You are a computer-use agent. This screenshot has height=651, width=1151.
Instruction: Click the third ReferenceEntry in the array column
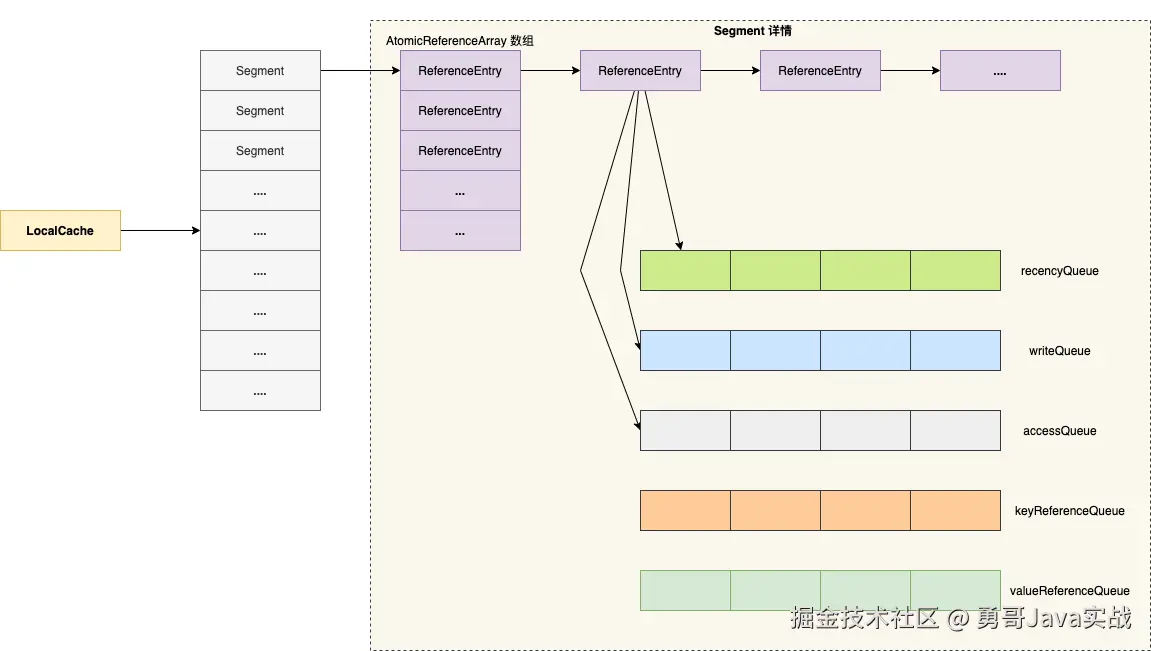tap(460, 150)
